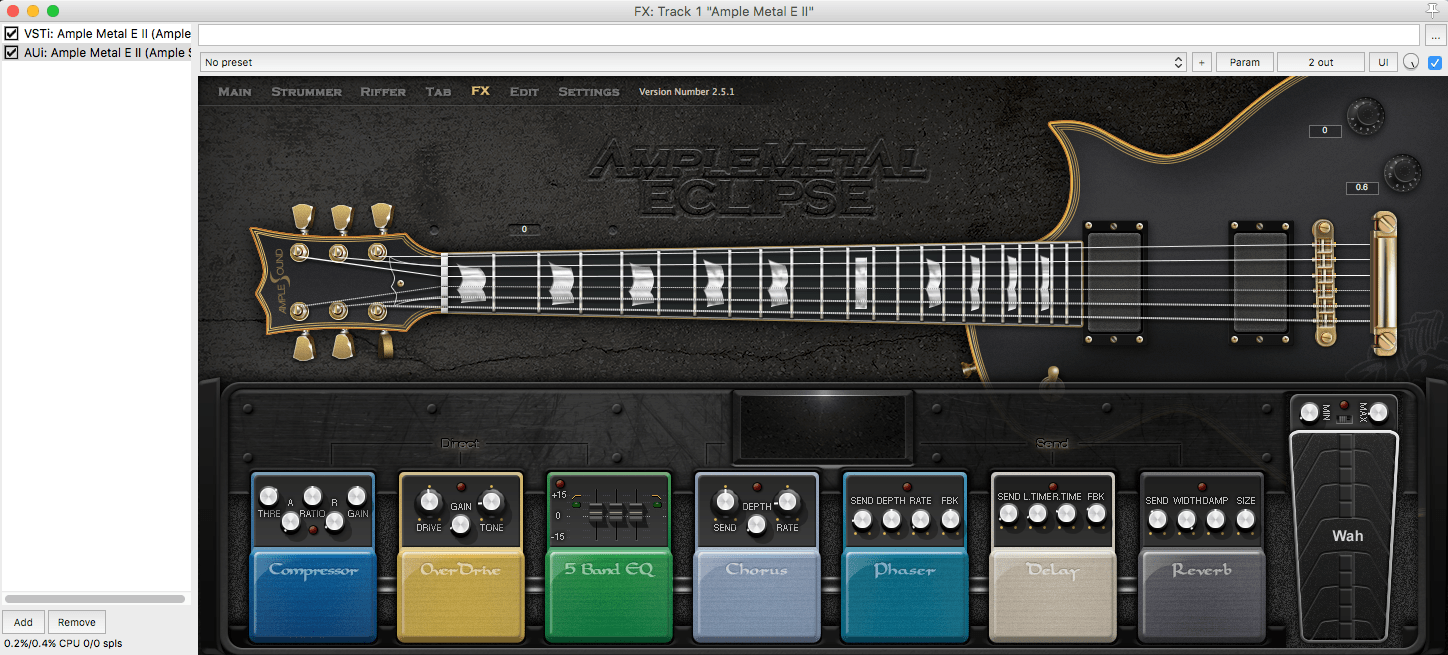Click the Wah MAX knob
Screen dimensions: 1448x655
1378,411
